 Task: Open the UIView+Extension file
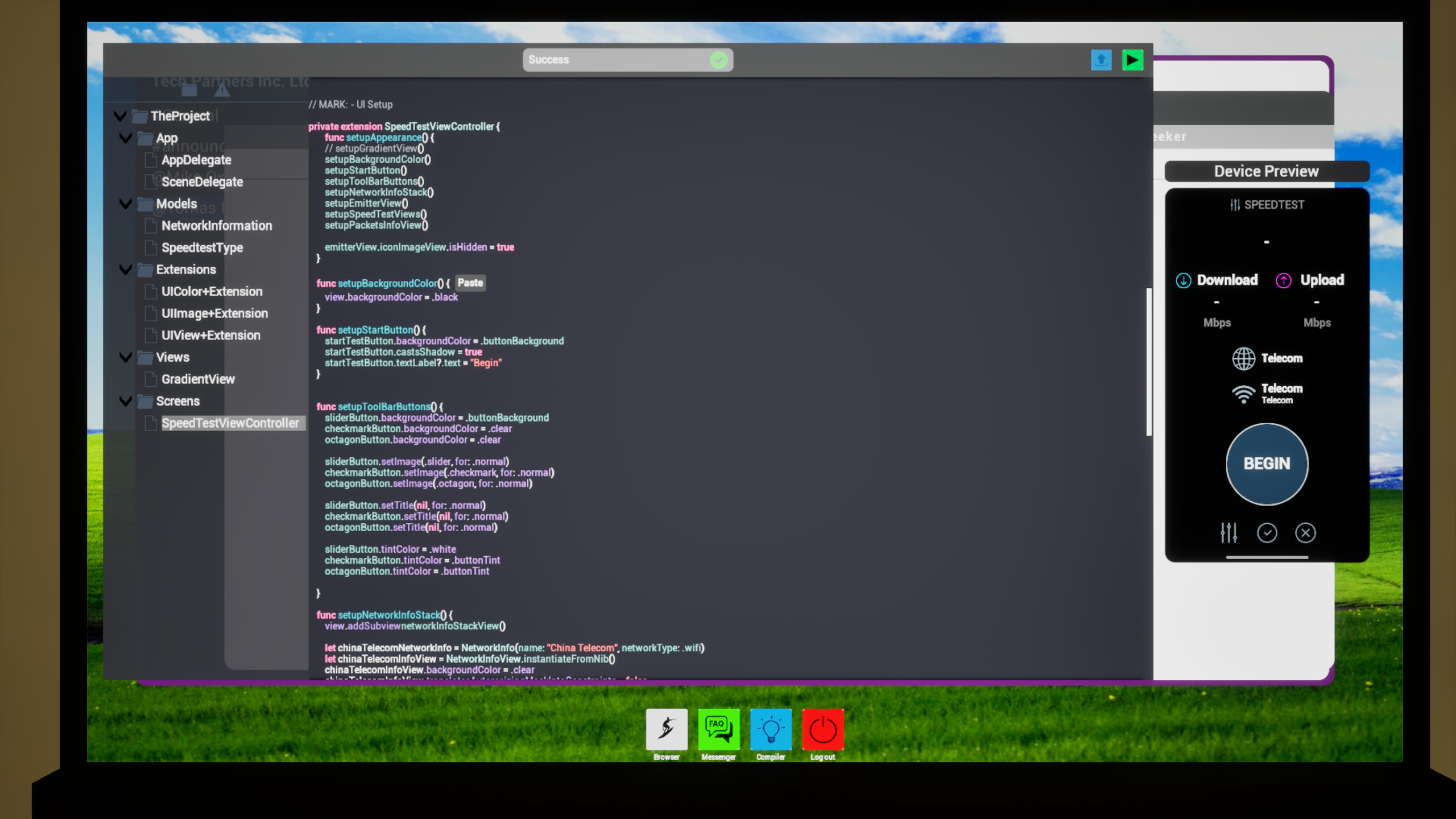(x=210, y=335)
